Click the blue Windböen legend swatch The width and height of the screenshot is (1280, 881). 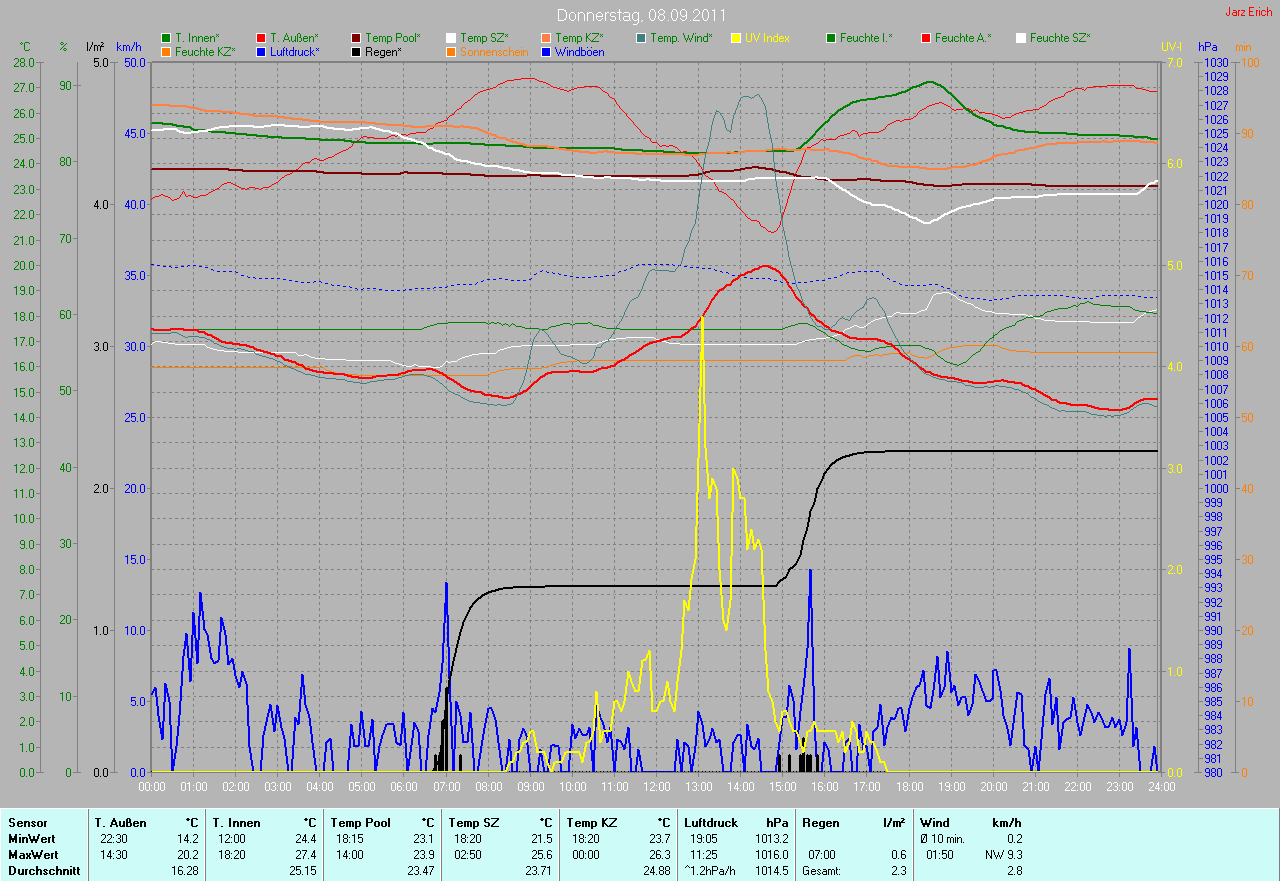point(546,51)
